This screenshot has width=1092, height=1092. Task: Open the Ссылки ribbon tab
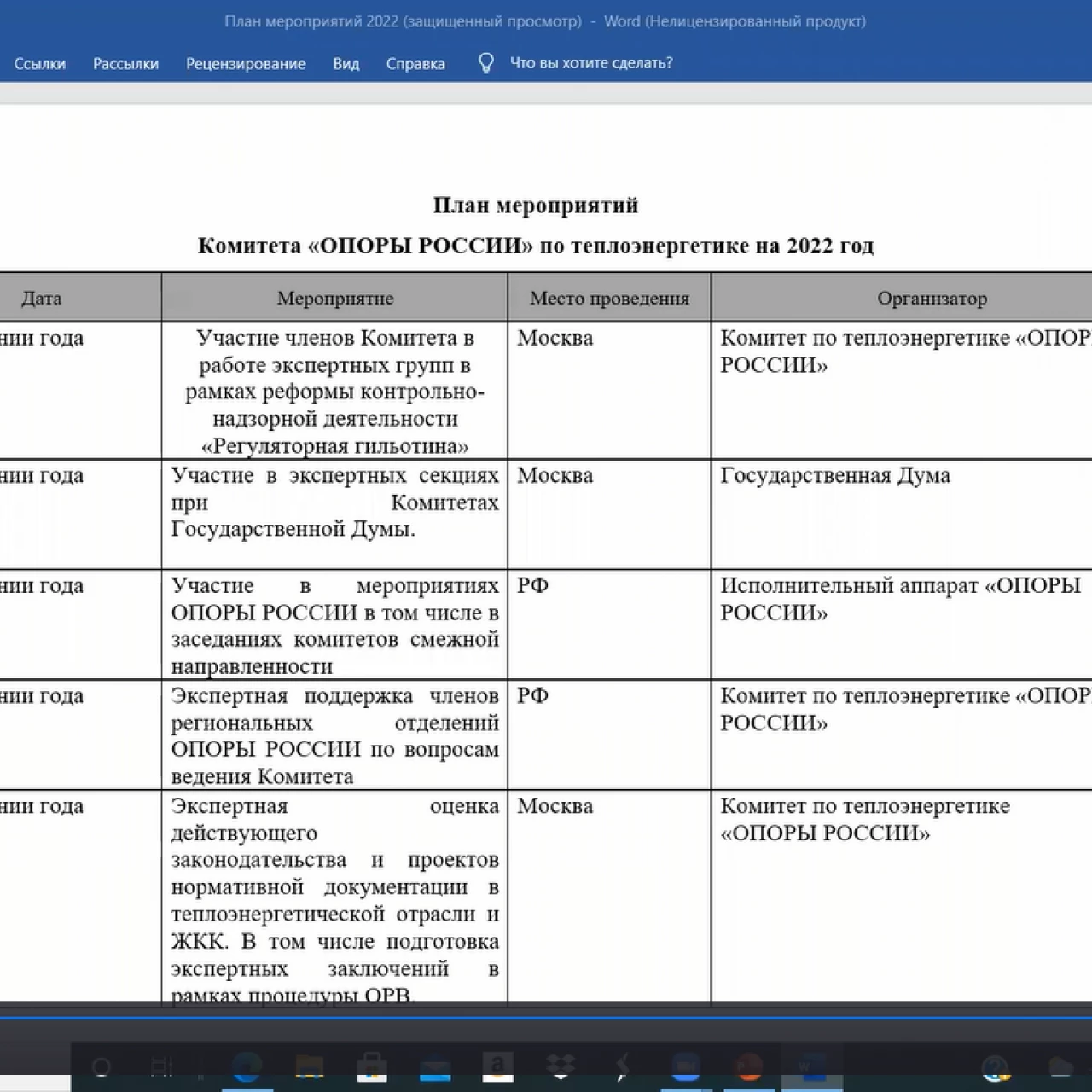point(39,63)
